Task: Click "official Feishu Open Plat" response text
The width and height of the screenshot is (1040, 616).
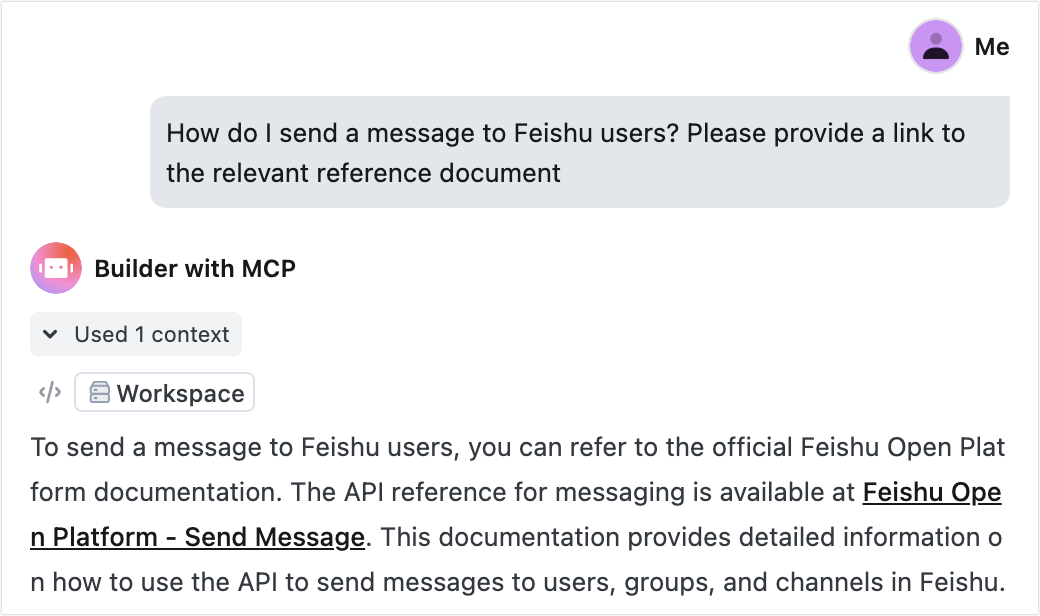Action: tap(861, 446)
